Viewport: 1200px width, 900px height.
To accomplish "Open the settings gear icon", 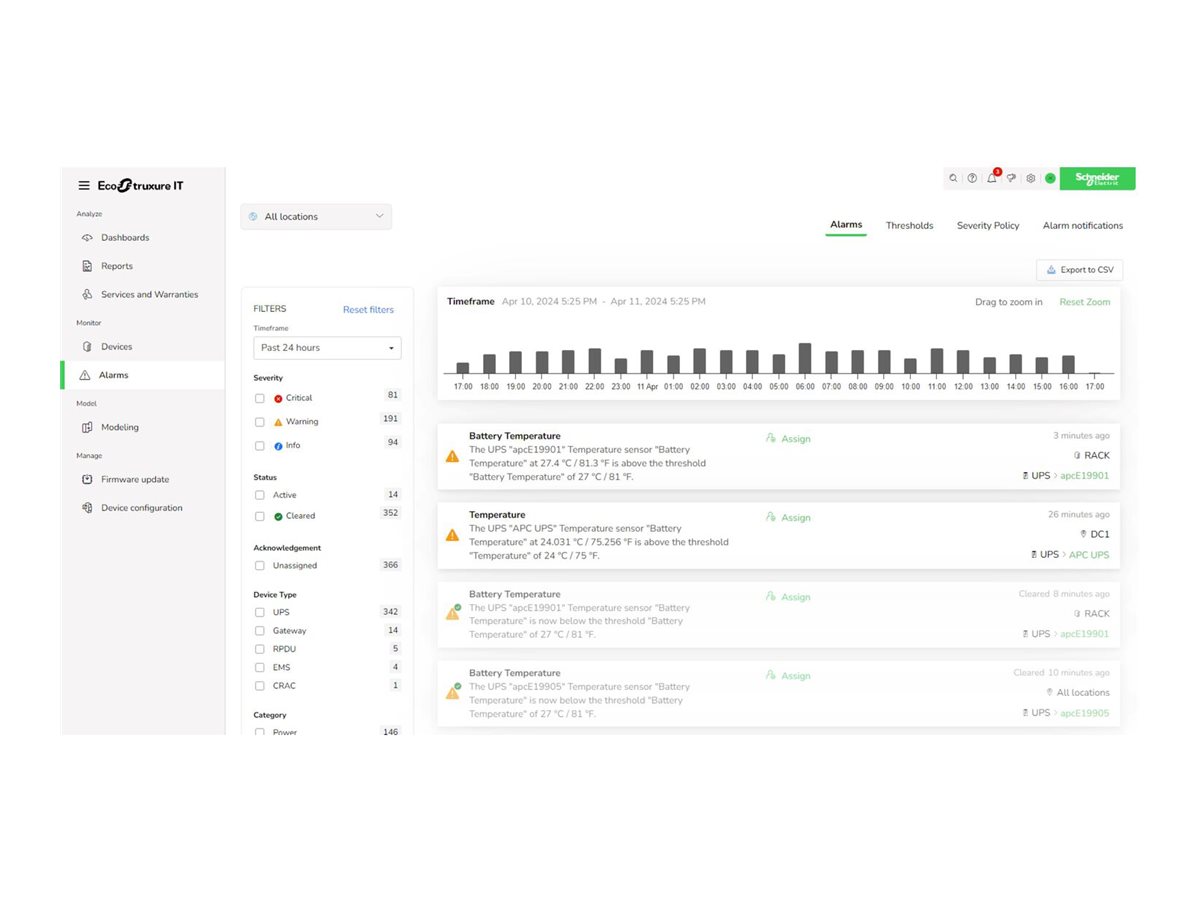I will (1031, 178).
